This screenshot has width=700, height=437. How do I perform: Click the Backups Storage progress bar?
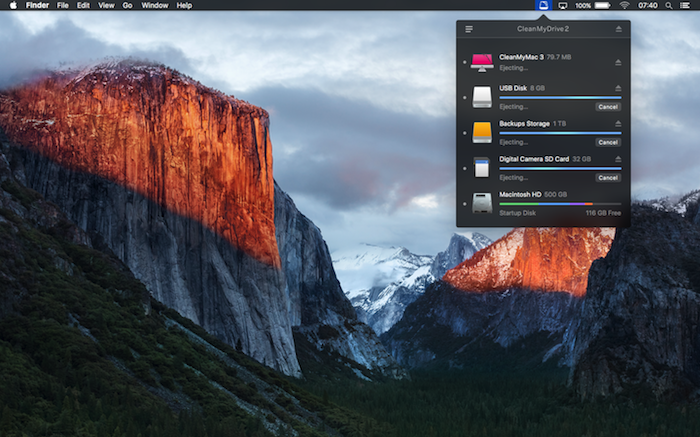click(x=560, y=133)
